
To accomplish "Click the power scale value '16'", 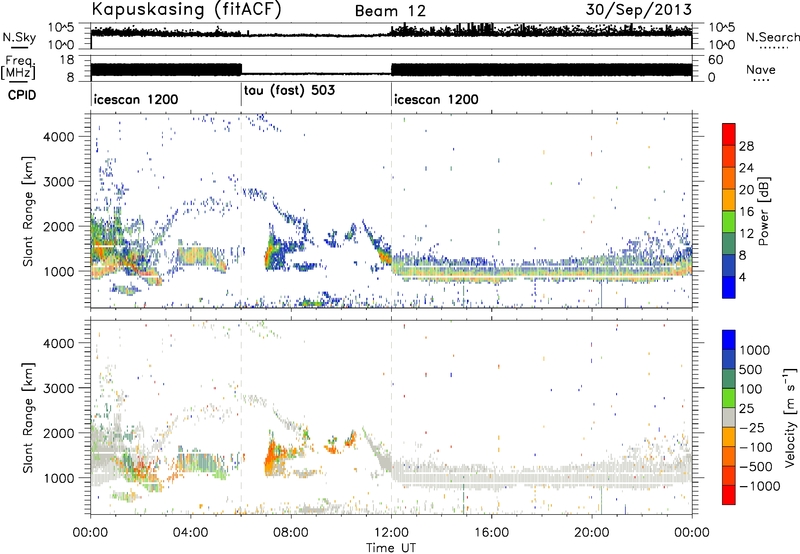I will tap(746, 212).
